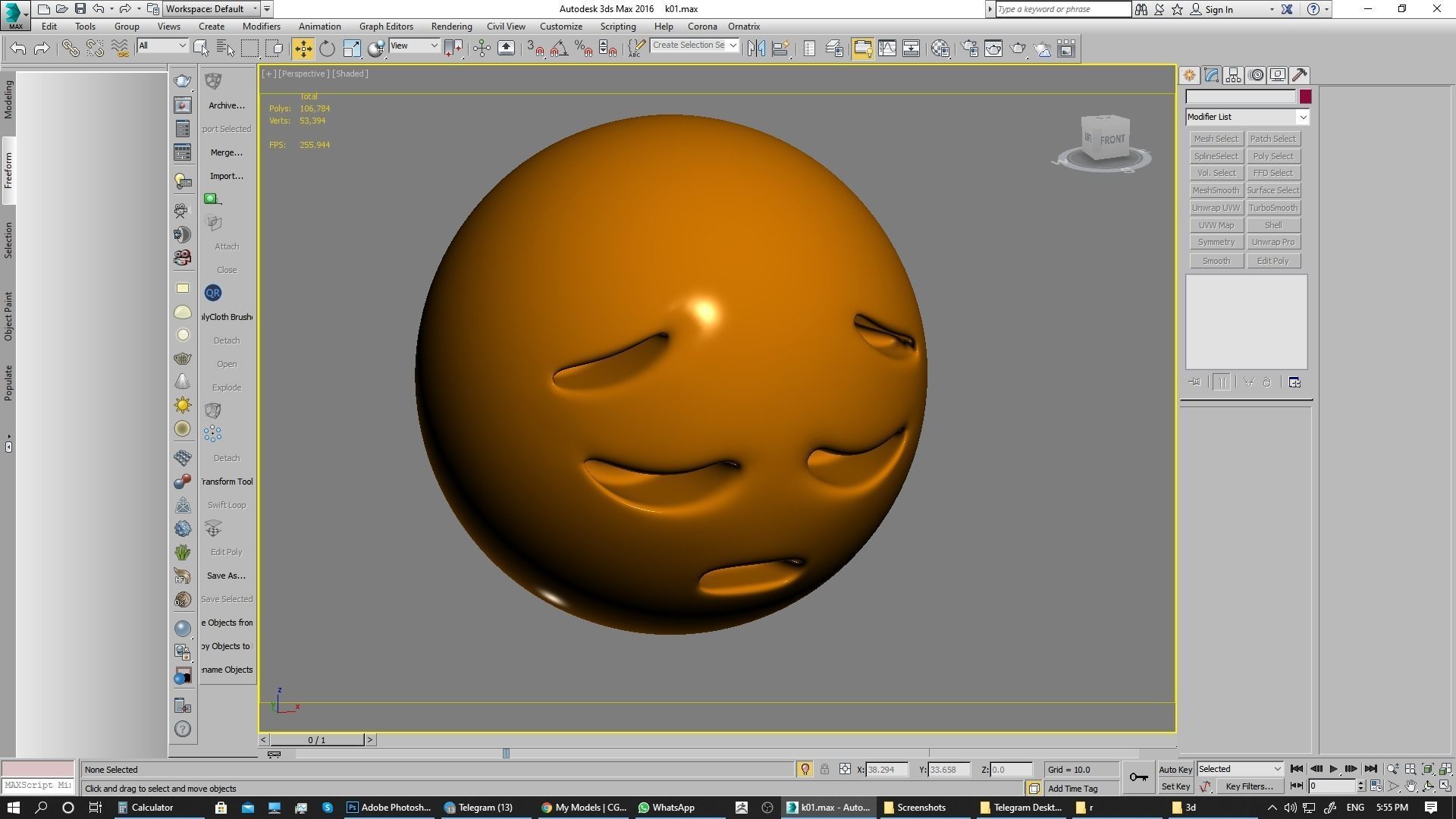Switch to the Freeform ribbon tab
The height and width of the screenshot is (819, 1456).
point(8,171)
